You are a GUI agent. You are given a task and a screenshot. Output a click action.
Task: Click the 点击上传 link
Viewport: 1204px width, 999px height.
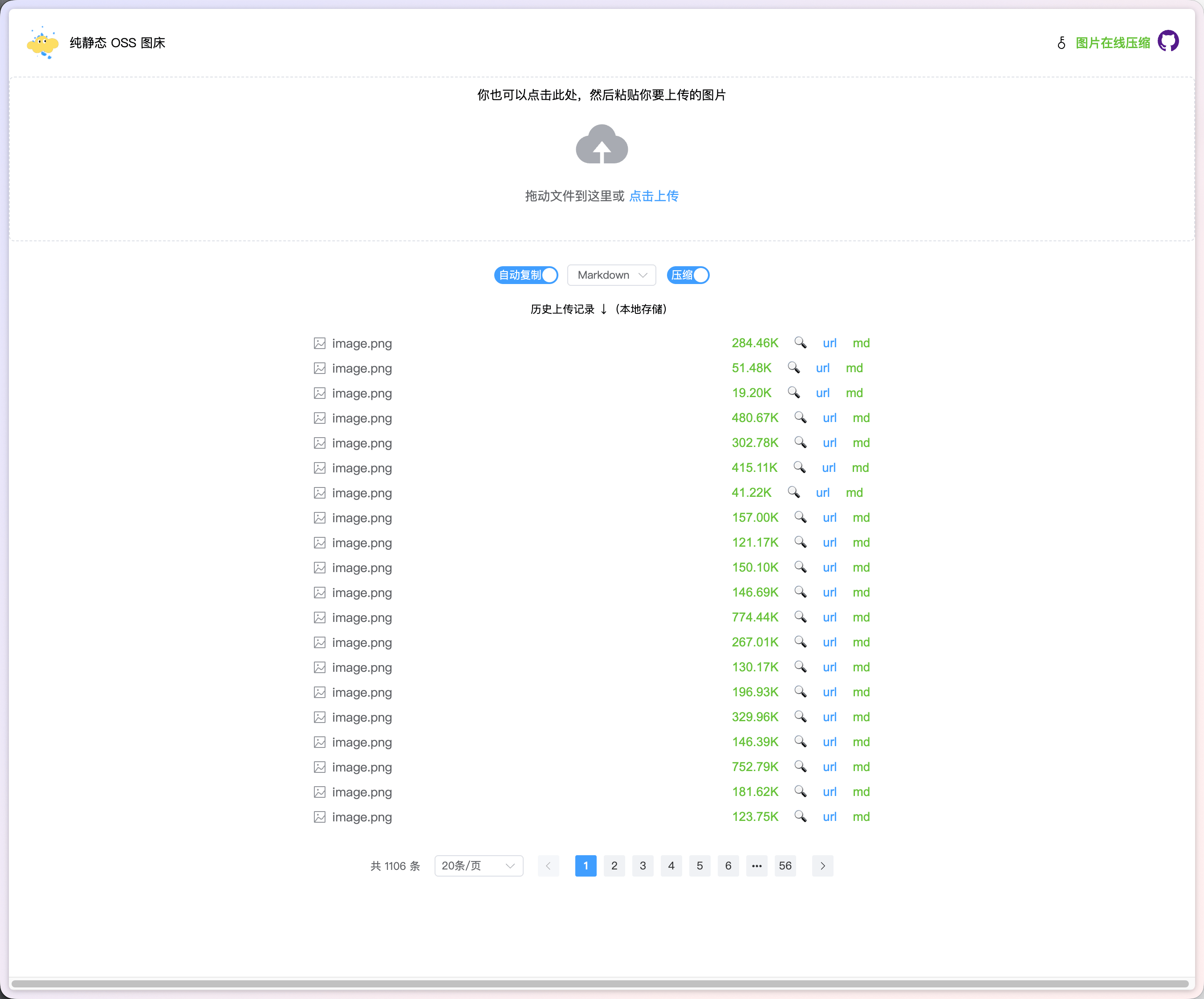coord(654,196)
